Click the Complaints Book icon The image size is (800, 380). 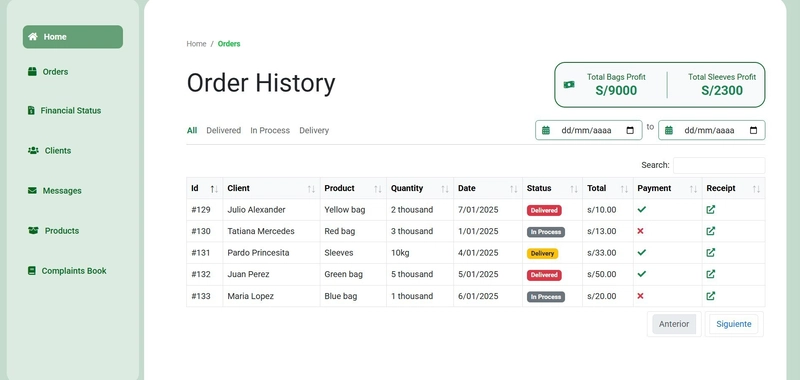32,271
